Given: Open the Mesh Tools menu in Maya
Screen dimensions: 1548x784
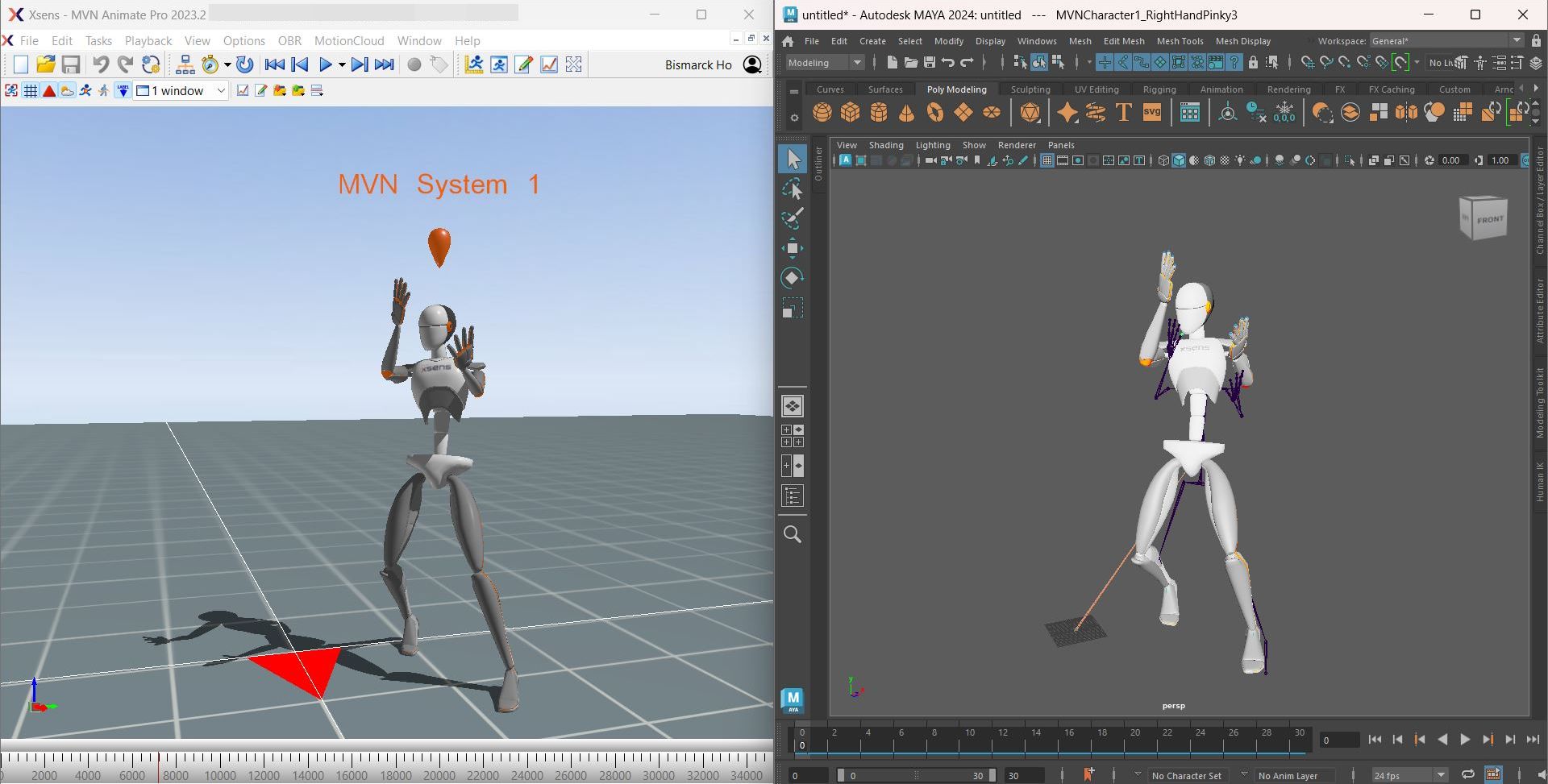Looking at the screenshot, I should [1180, 40].
